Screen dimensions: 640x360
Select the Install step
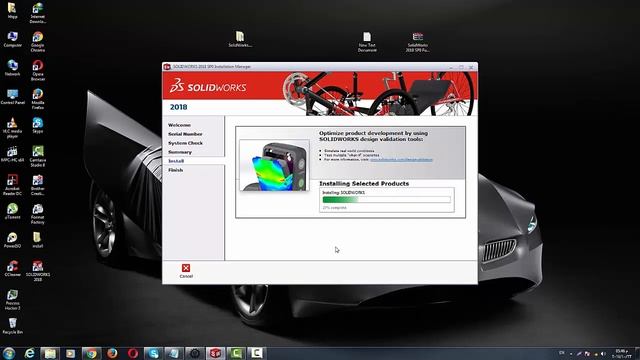[x=176, y=161]
